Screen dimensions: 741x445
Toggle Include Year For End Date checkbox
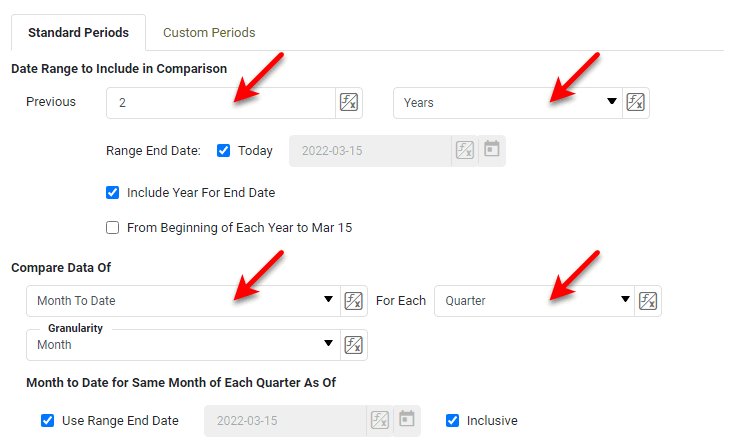[113, 192]
